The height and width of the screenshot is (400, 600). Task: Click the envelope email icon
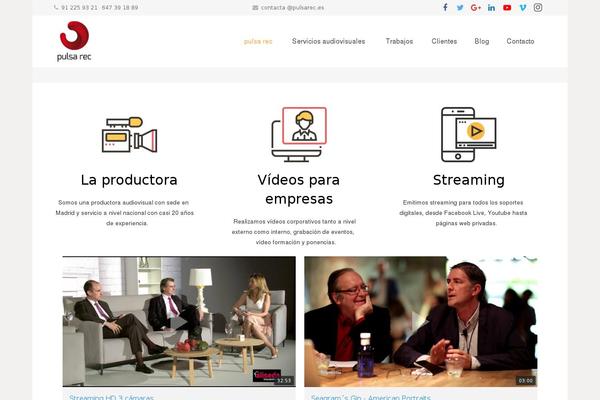tap(255, 7)
